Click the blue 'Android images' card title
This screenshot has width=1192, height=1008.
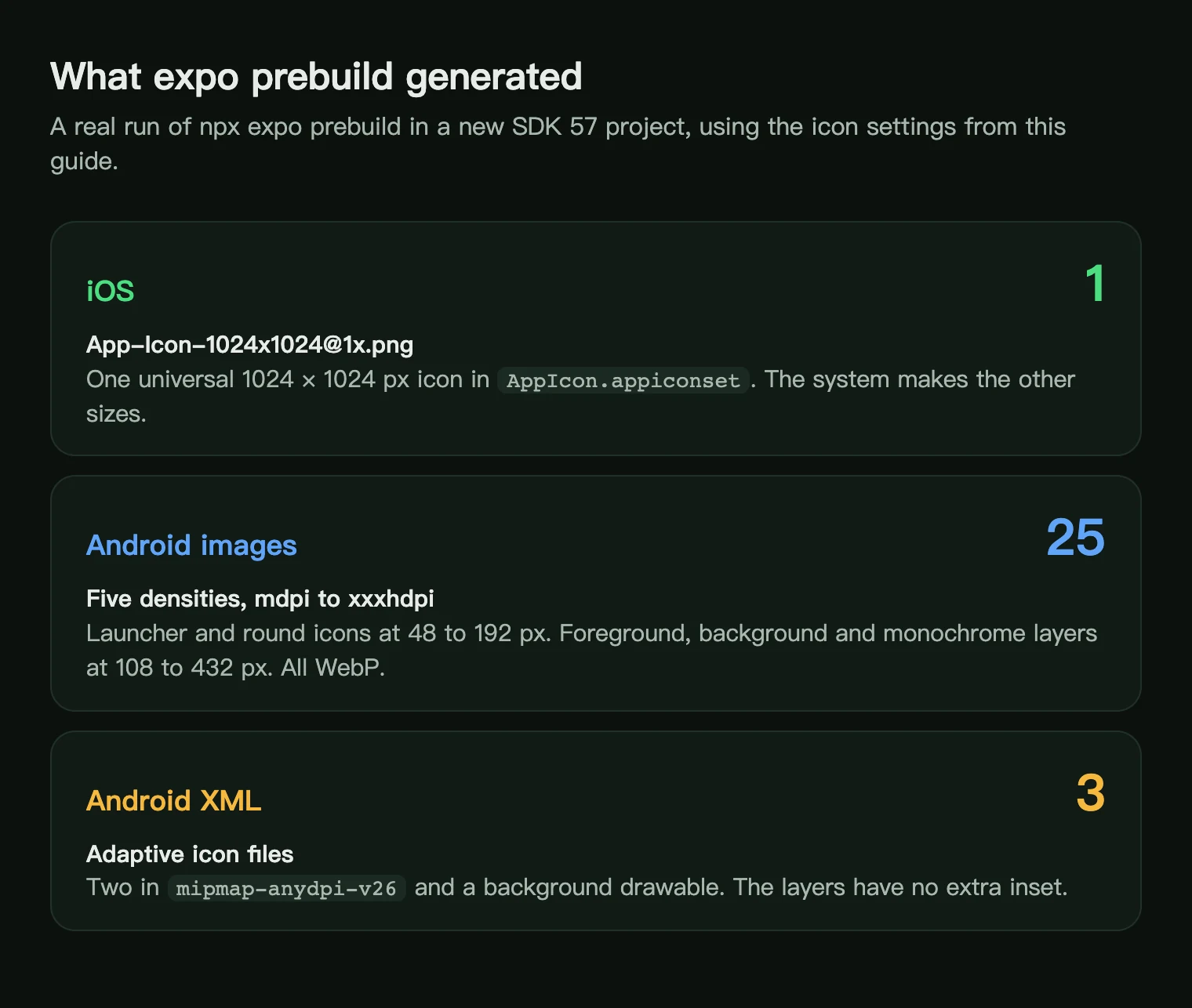[x=191, y=545]
